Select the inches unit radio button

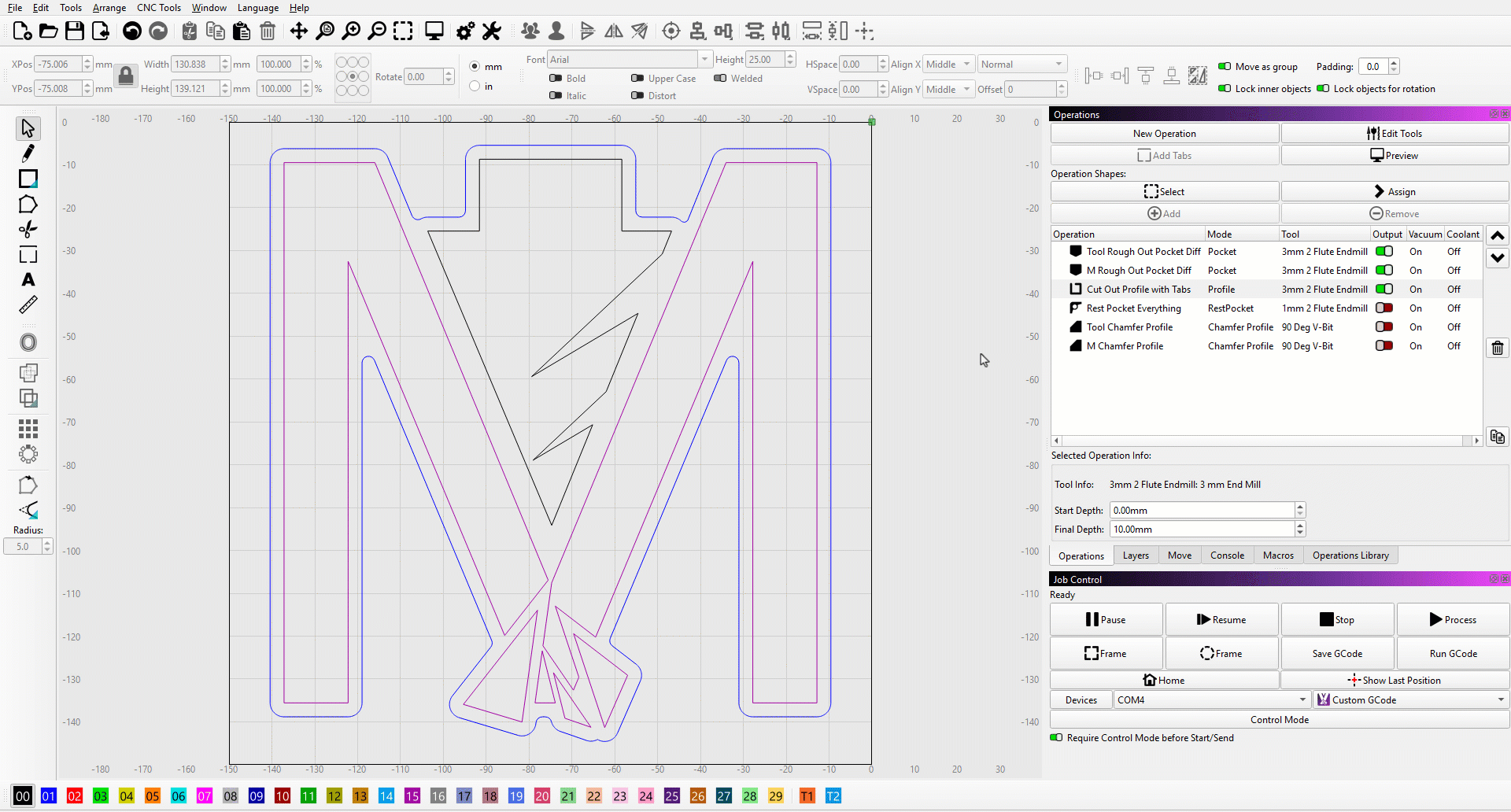coord(475,87)
